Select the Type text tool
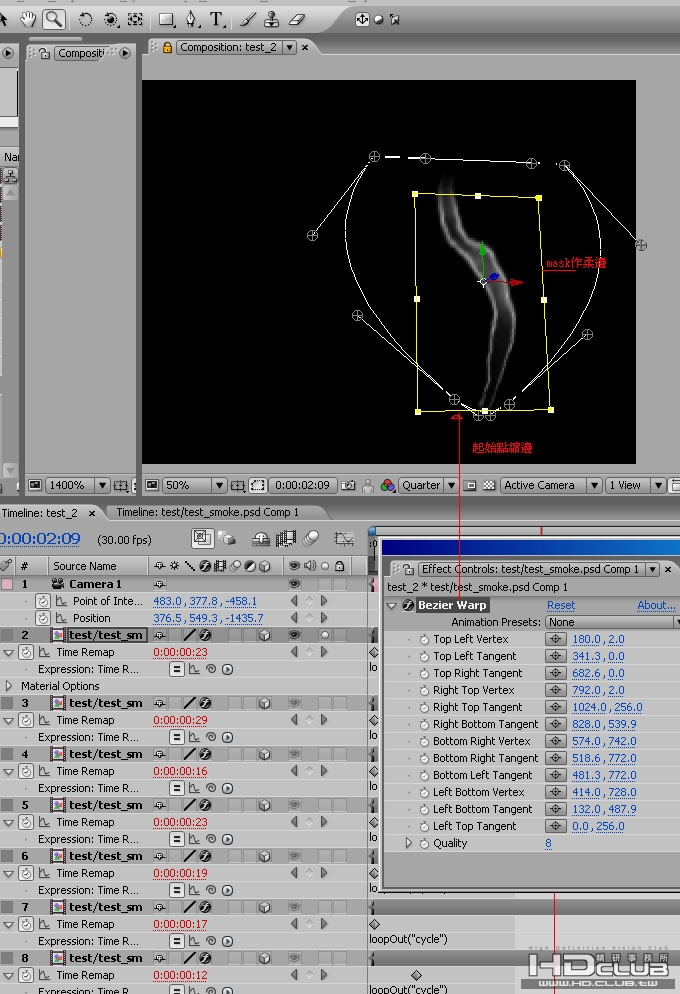The image size is (680, 994). (x=217, y=20)
